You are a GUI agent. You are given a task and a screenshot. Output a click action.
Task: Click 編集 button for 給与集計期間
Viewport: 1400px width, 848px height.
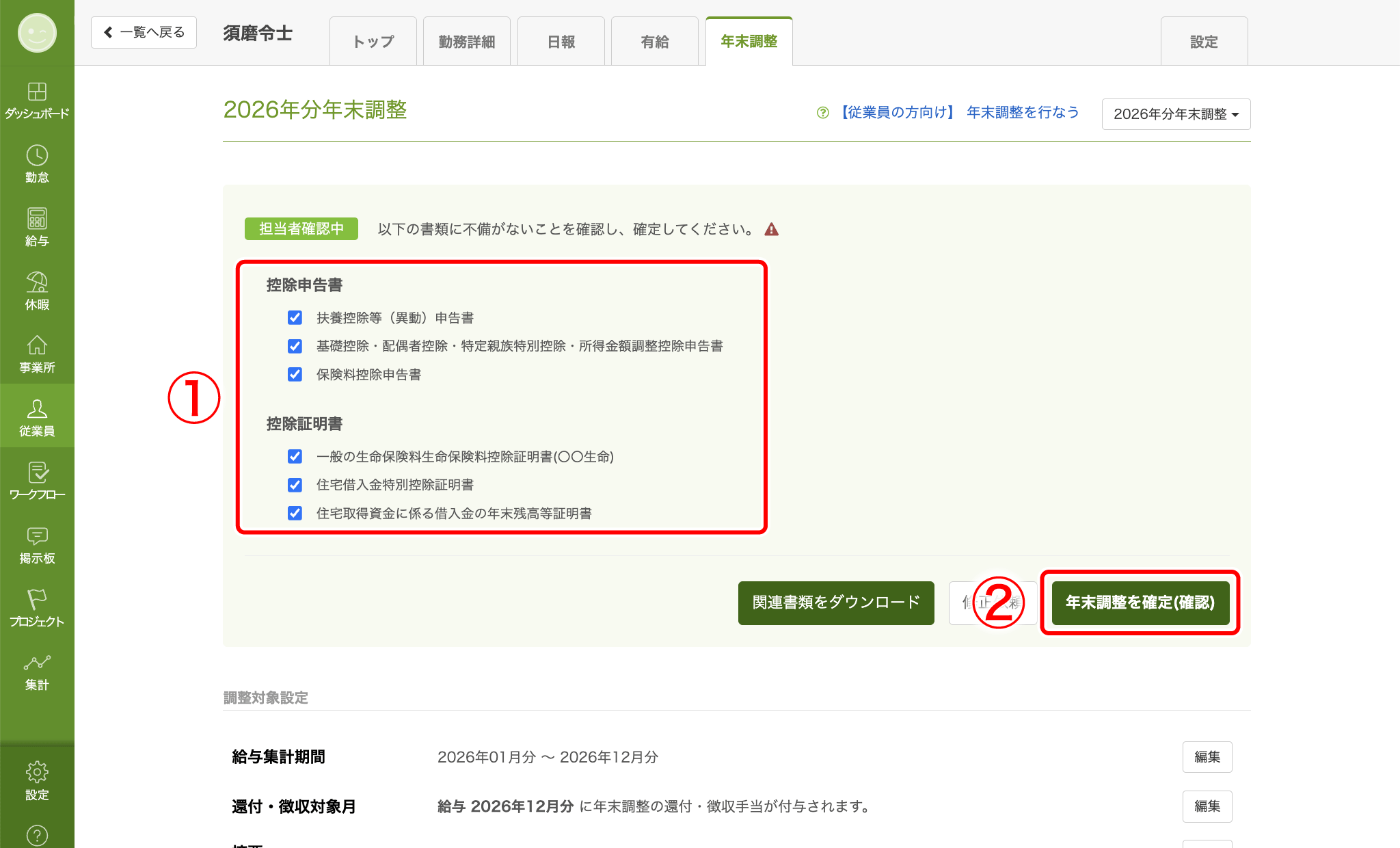click(1207, 757)
